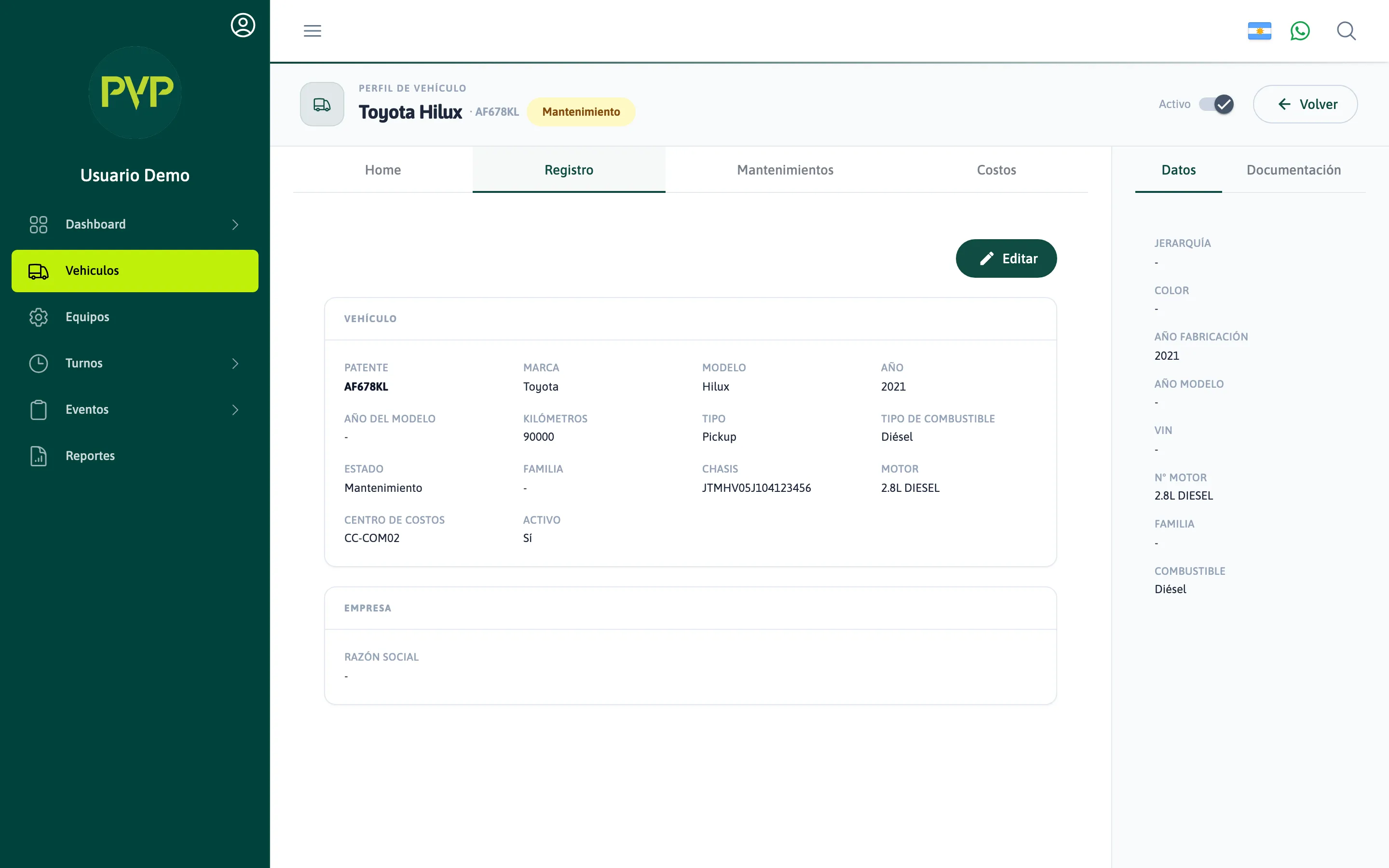Image resolution: width=1389 pixels, height=868 pixels.
Task: Click the Eventos clipboard icon
Action: 39,410
